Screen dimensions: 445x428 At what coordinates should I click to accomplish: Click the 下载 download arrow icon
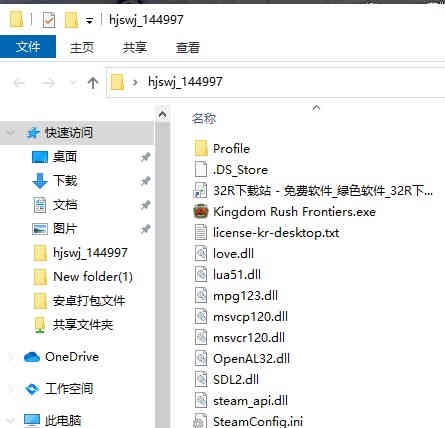[x=40, y=181]
